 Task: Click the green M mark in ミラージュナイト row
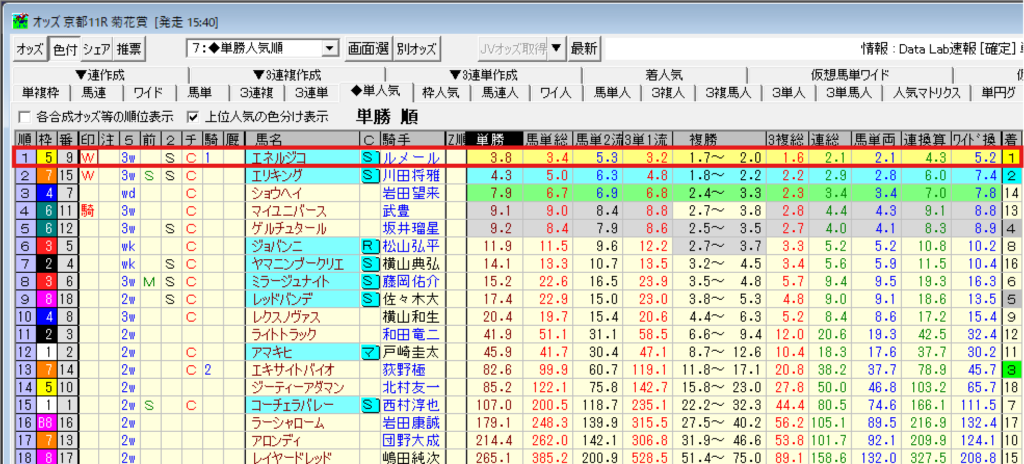[x=146, y=281]
